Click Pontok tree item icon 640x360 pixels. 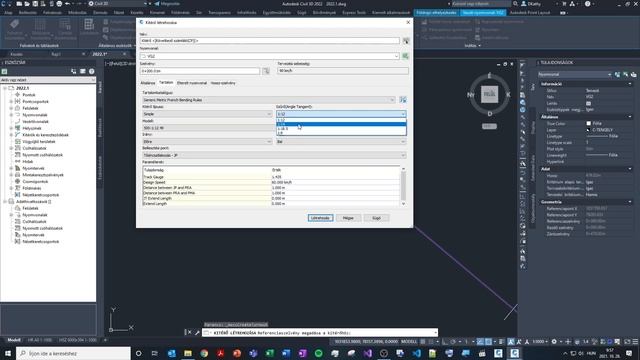18,95
